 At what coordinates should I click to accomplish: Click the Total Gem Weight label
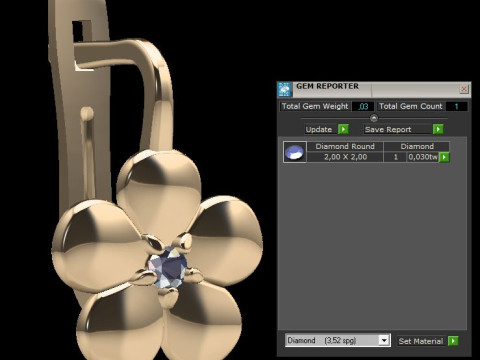point(315,106)
